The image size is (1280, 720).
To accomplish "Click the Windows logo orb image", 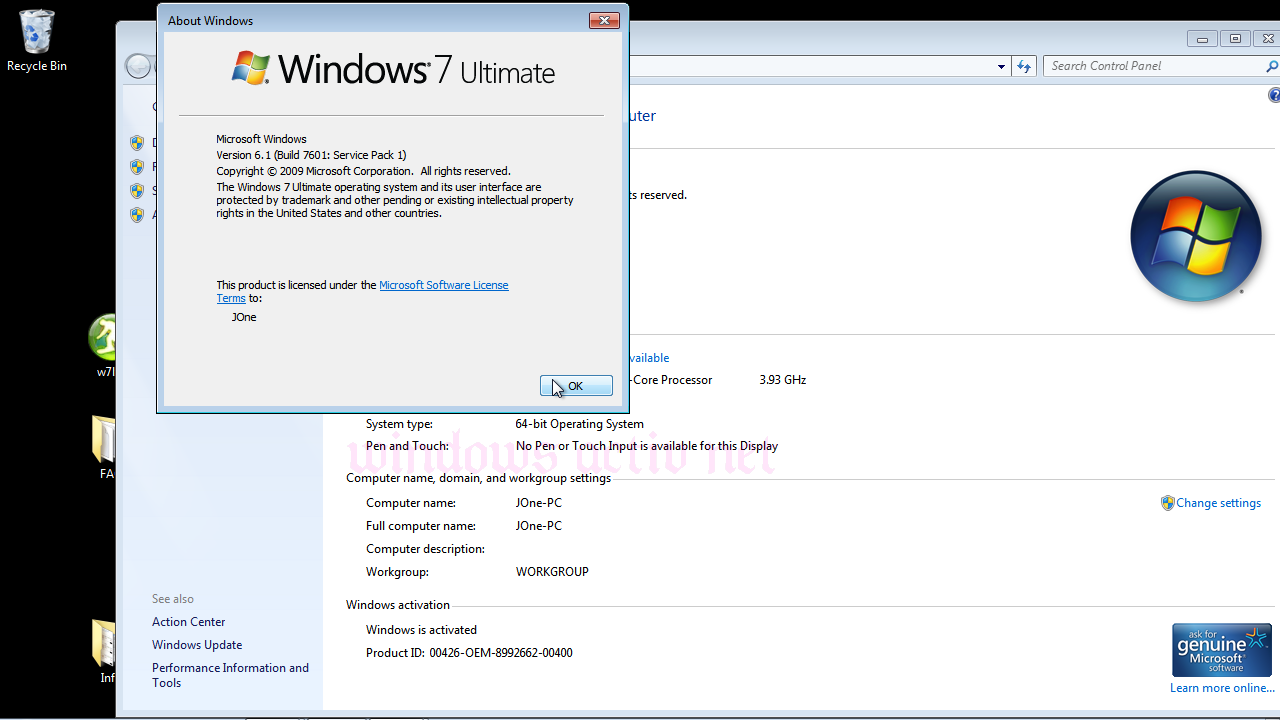I will [x=1195, y=237].
